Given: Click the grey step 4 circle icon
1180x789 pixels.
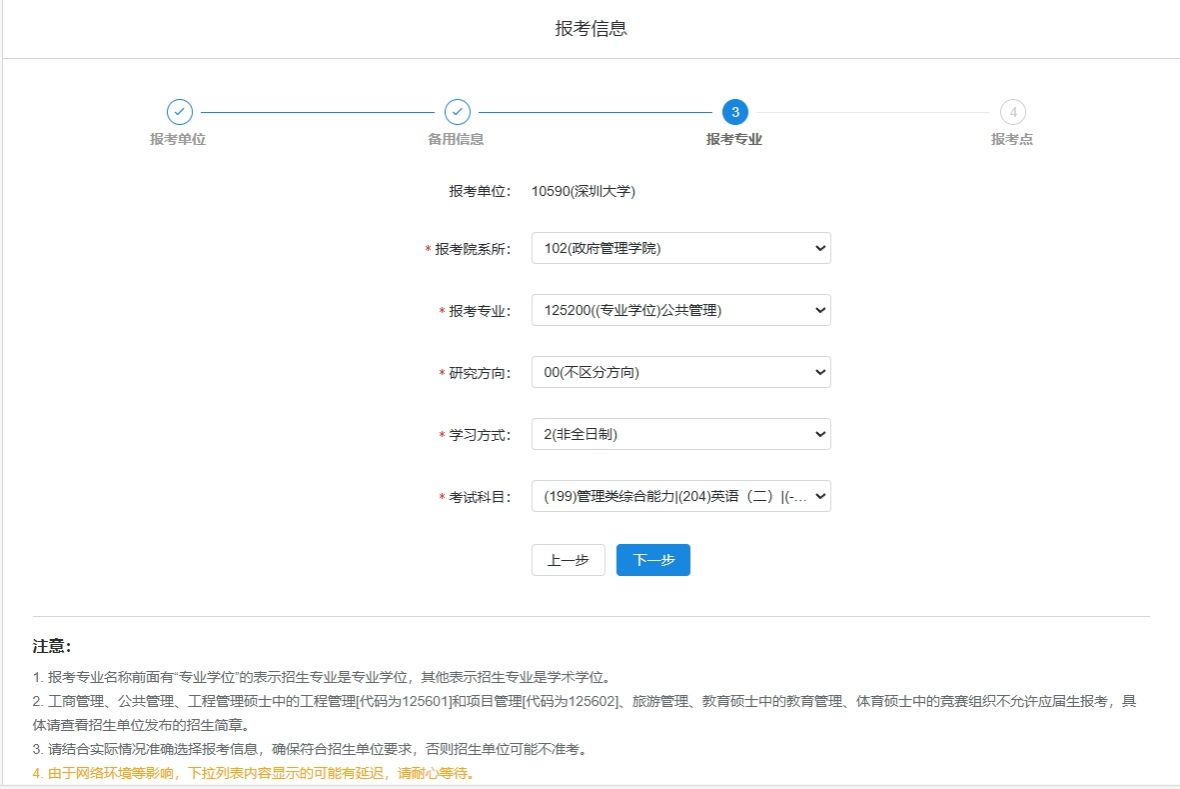Looking at the screenshot, I should [1012, 112].
